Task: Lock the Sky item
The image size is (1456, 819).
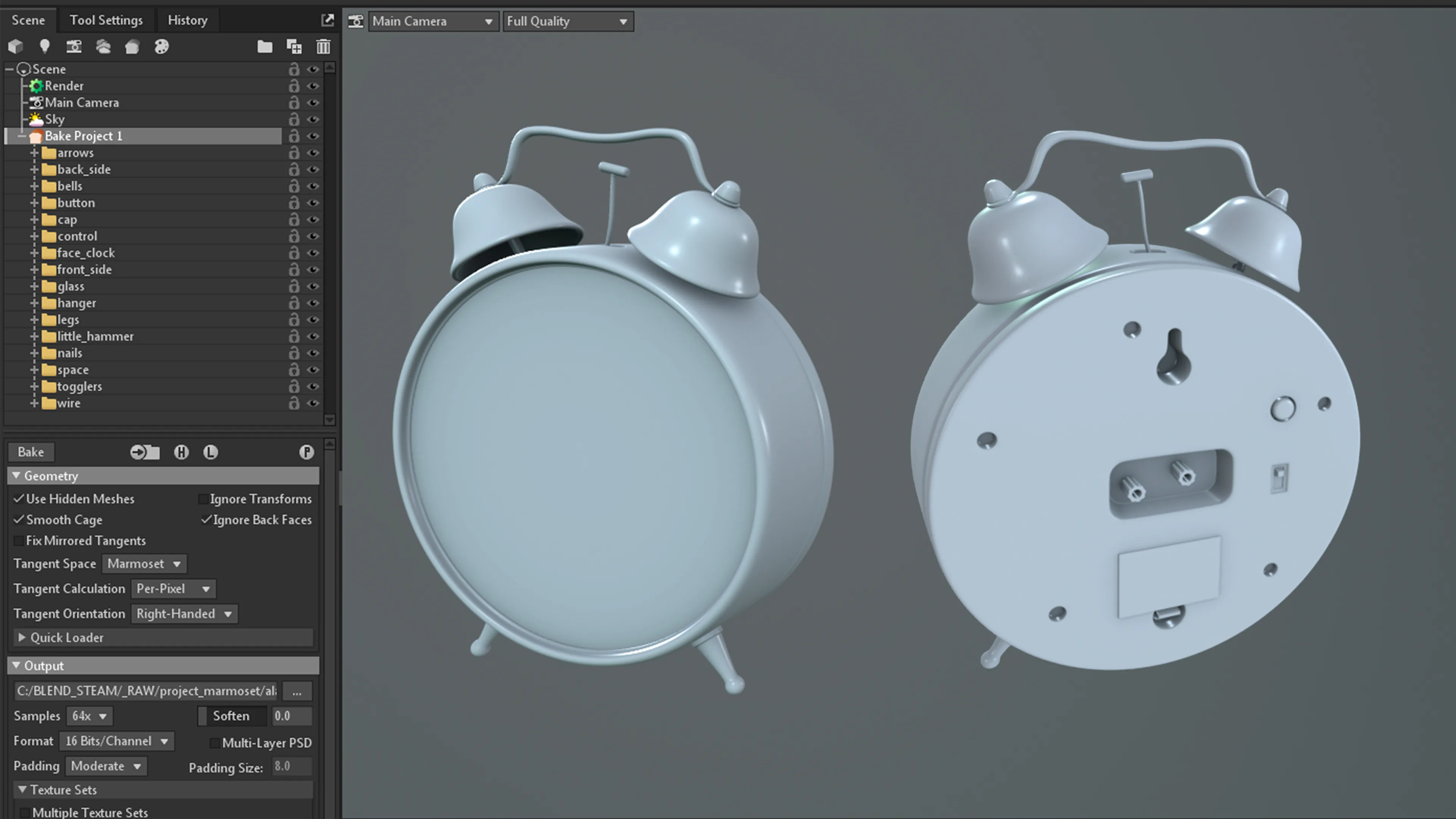Action: (294, 119)
